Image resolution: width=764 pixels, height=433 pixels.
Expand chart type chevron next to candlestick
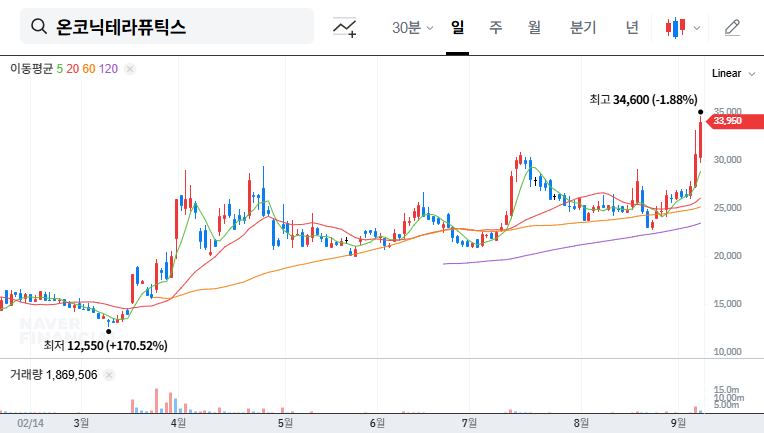pos(697,28)
